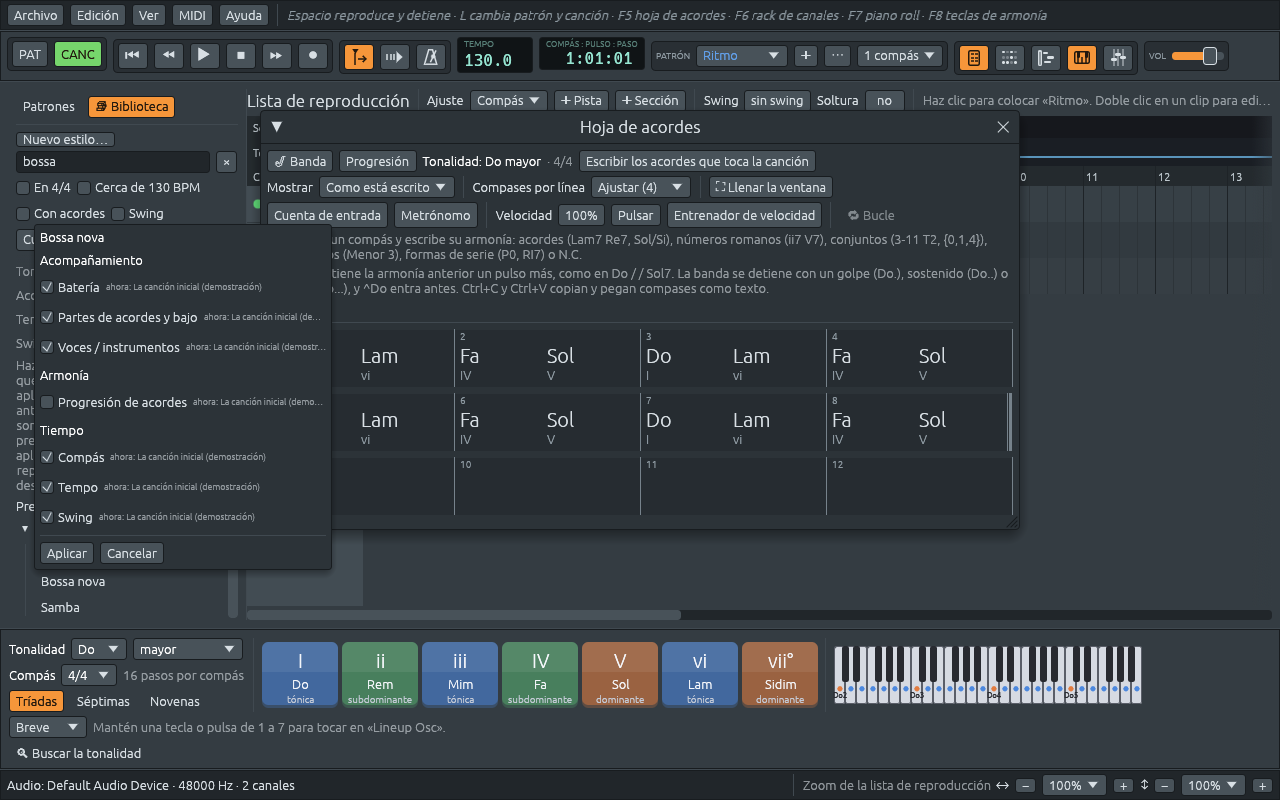Click Llenar la ventana button
Image resolution: width=1280 pixels, height=800 pixels.
click(771, 187)
